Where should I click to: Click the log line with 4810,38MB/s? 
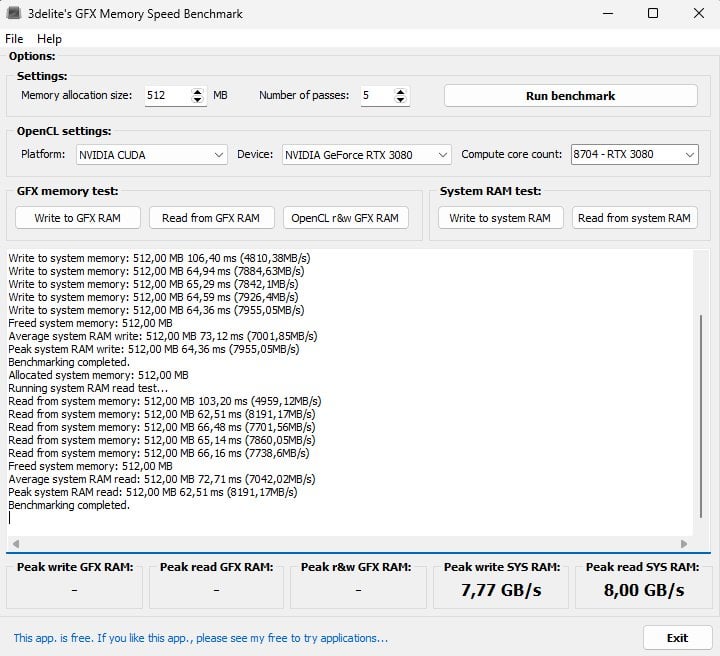(x=159, y=258)
